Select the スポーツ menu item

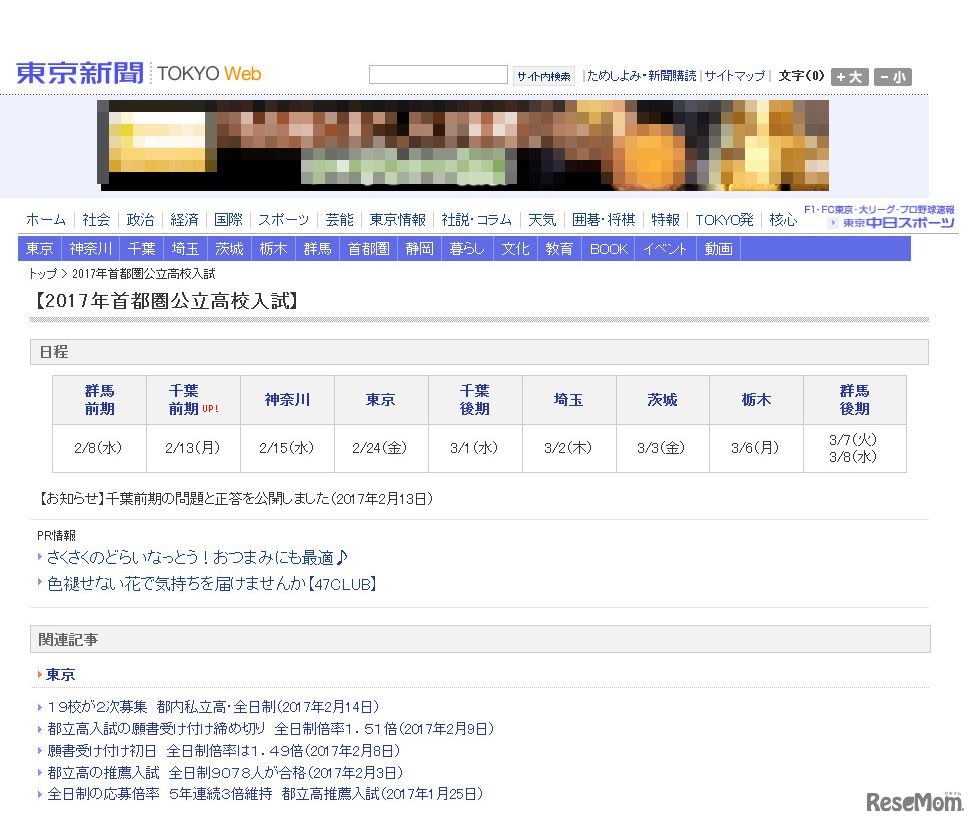283,220
